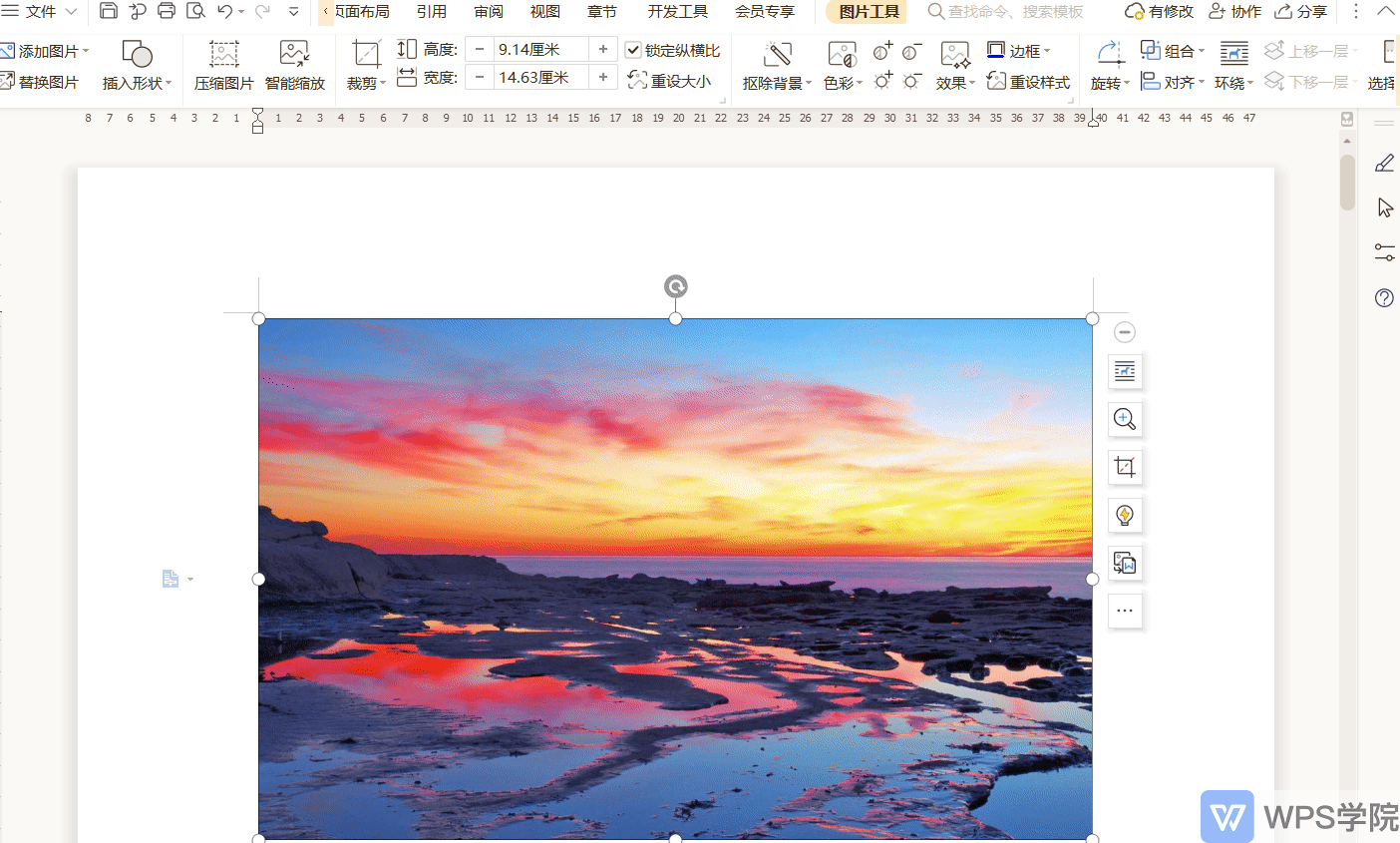Viewport: 1400px width, 843px height.
Task: Select the 图片工具 tab
Action: (x=869, y=12)
